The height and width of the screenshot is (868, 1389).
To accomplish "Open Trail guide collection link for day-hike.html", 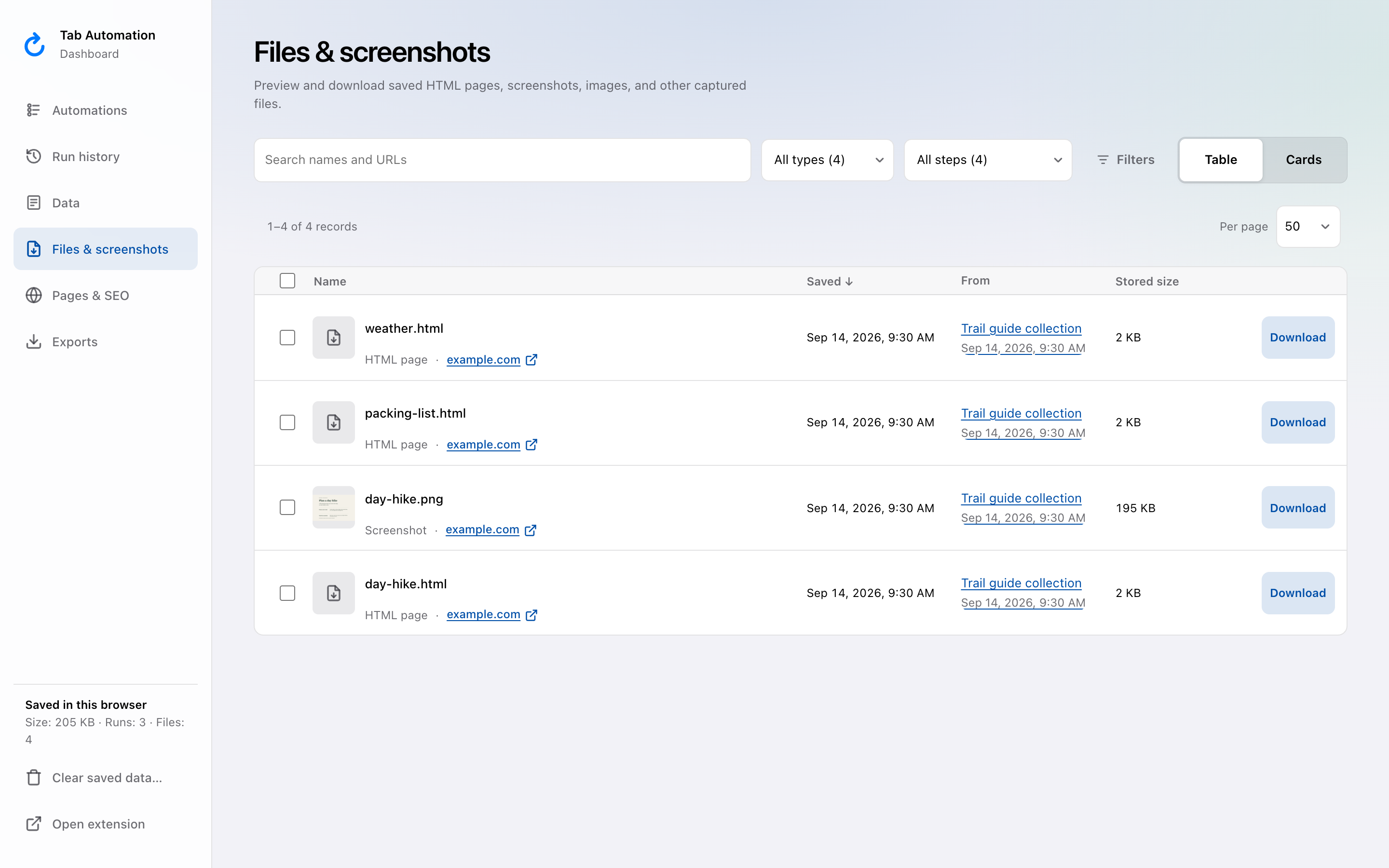I will (1021, 583).
